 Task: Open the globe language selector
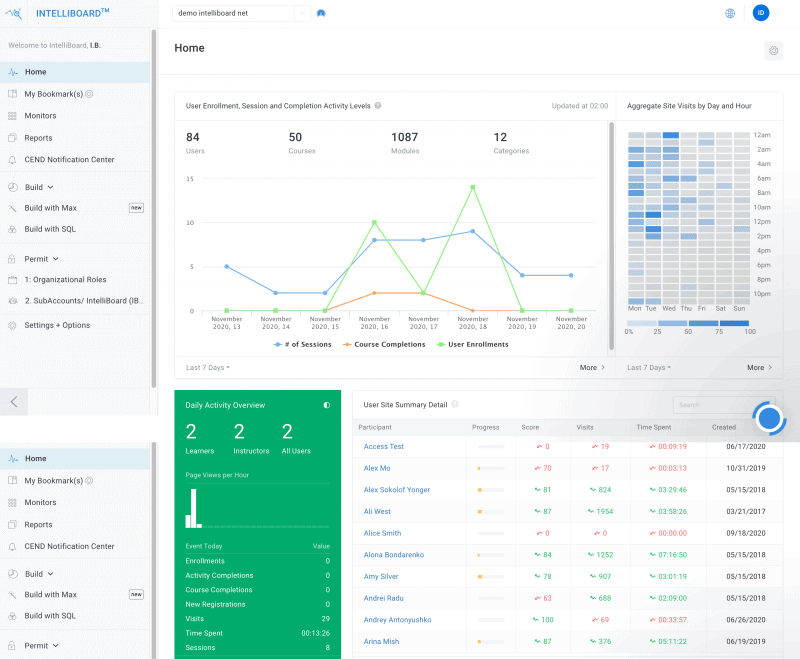pyautogui.click(x=730, y=13)
